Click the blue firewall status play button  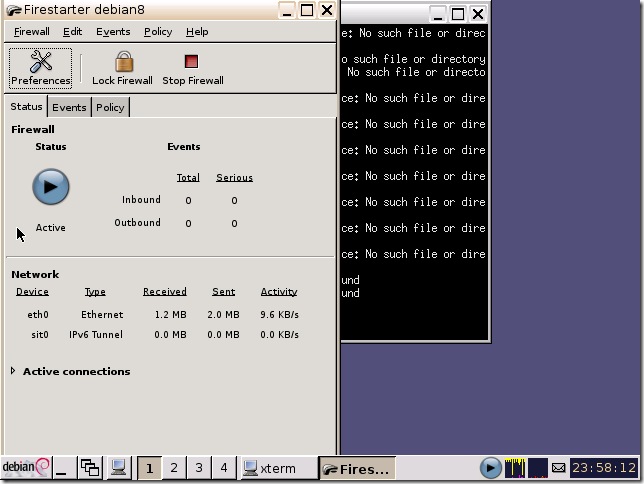[51, 186]
